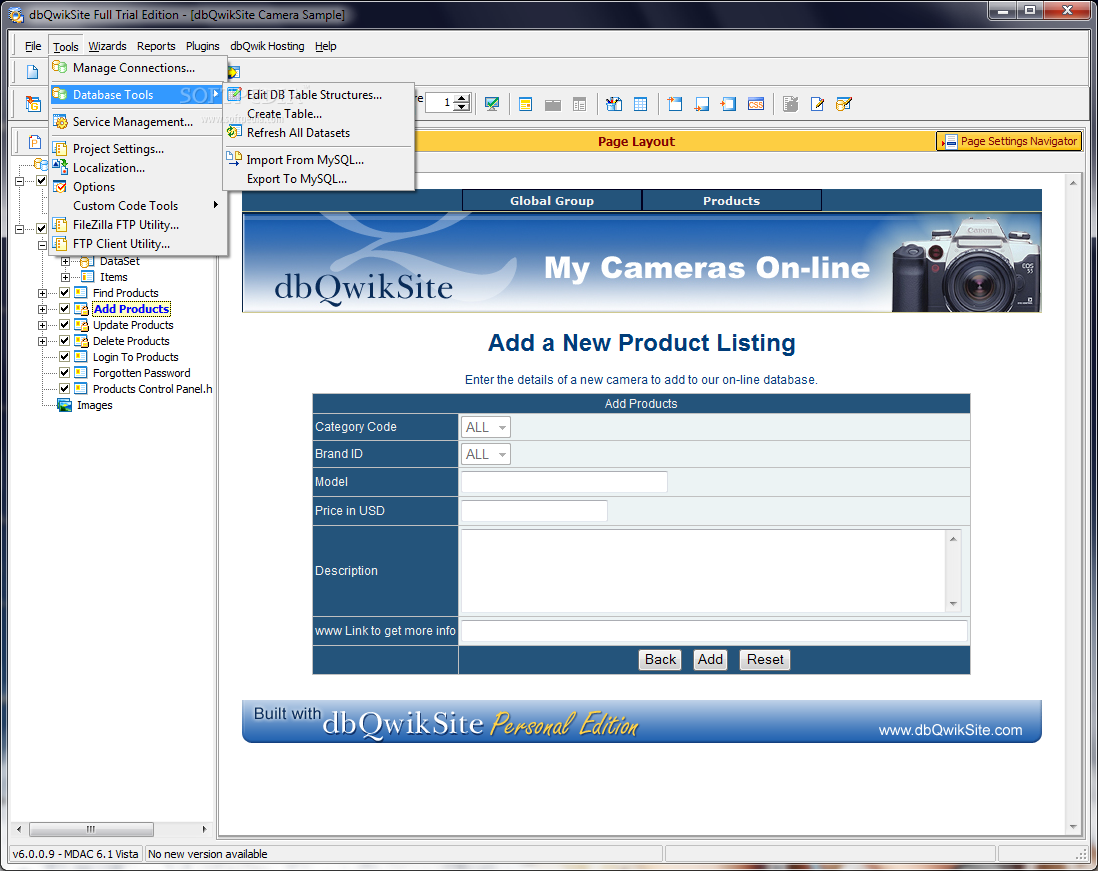1098x871 pixels.
Task: Click the CSS stylesheet toolbar icon
Action: point(756,104)
